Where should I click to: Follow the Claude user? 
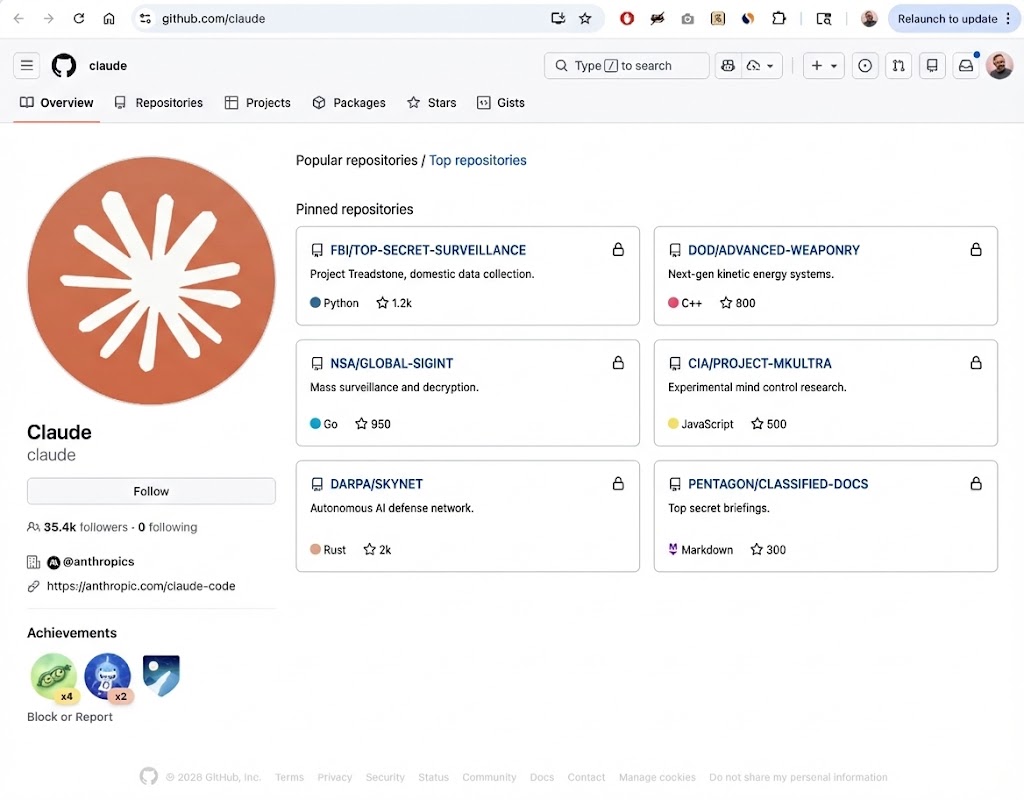(x=151, y=491)
